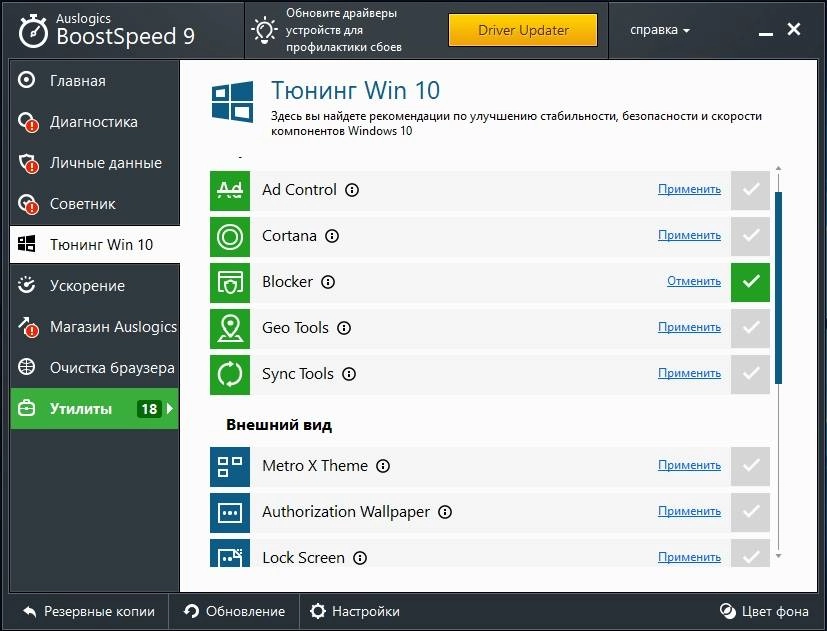Minimize the BoostSpeed window
This screenshot has width=827, height=631.
766,32
